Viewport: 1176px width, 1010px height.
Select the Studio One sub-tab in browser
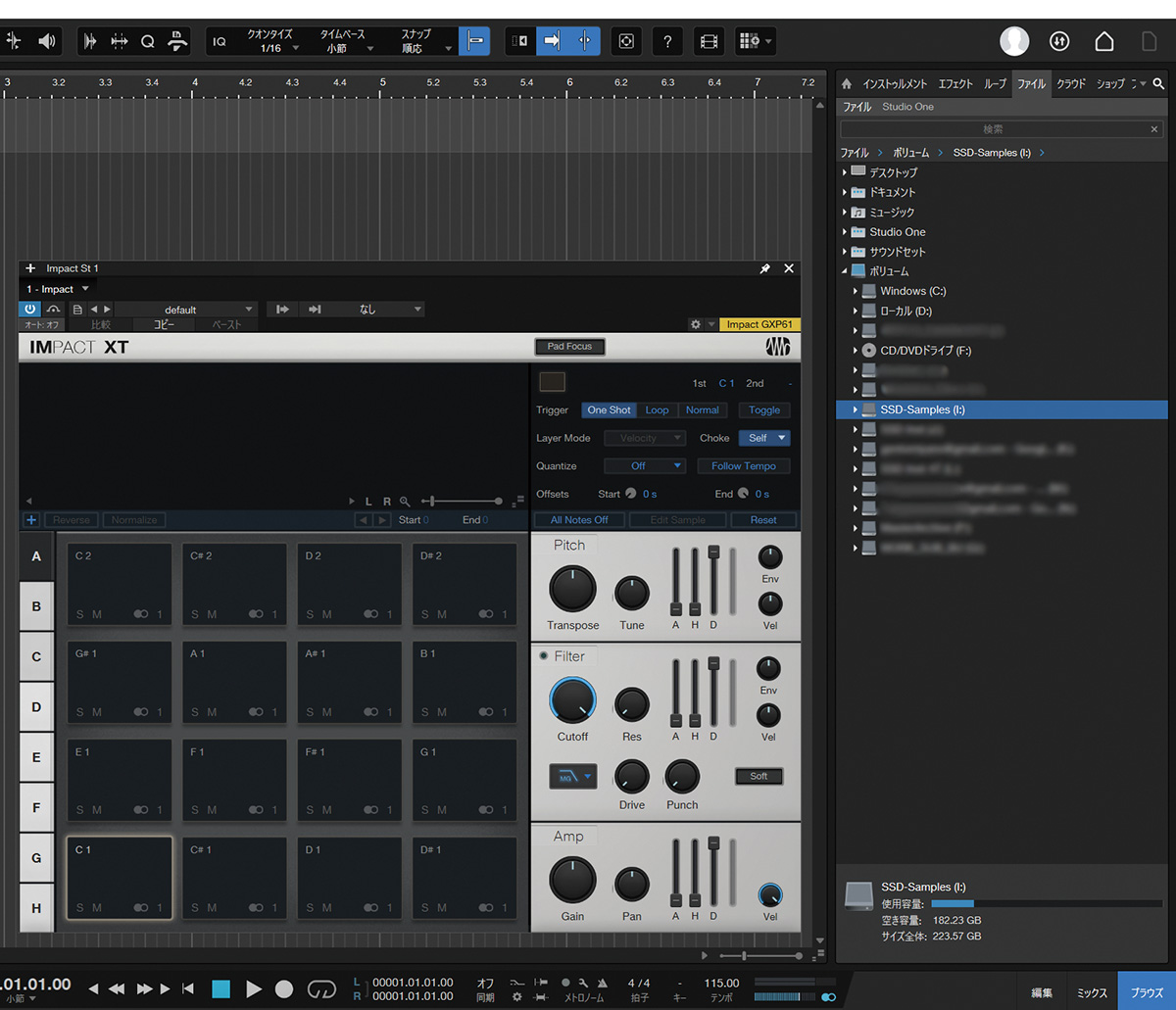(x=907, y=107)
